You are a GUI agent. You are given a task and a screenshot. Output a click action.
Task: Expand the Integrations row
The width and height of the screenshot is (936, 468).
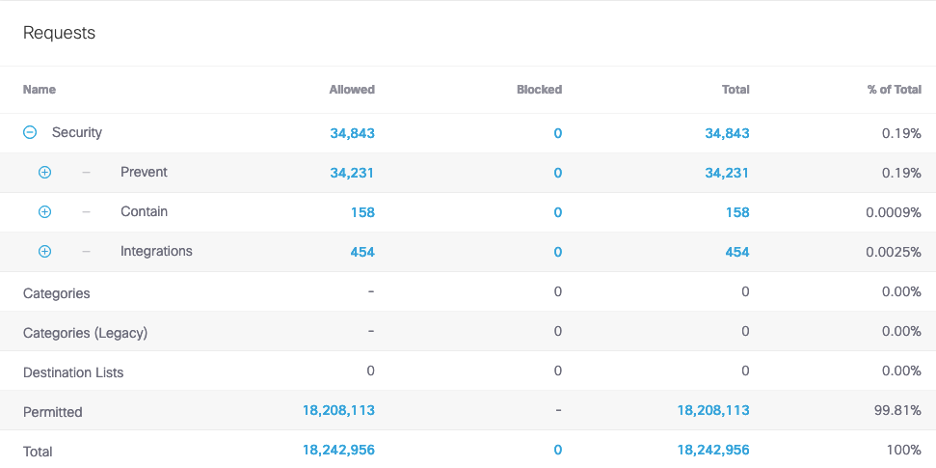coord(44,252)
